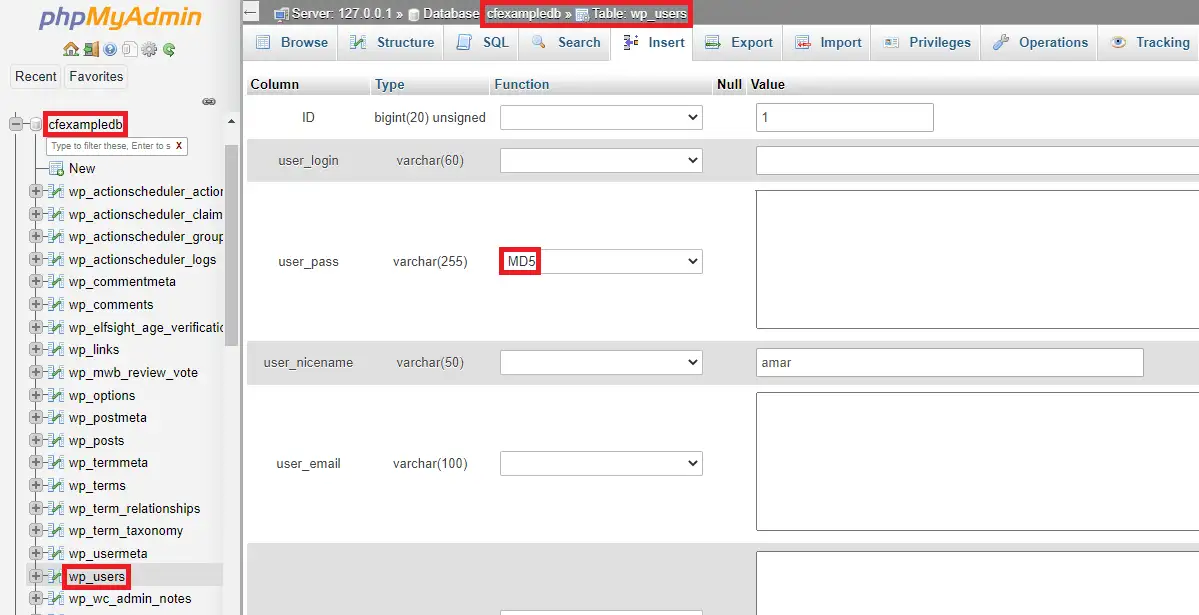Open the Function dropdown for user_email
1199x615 pixels.
click(x=601, y=464)
